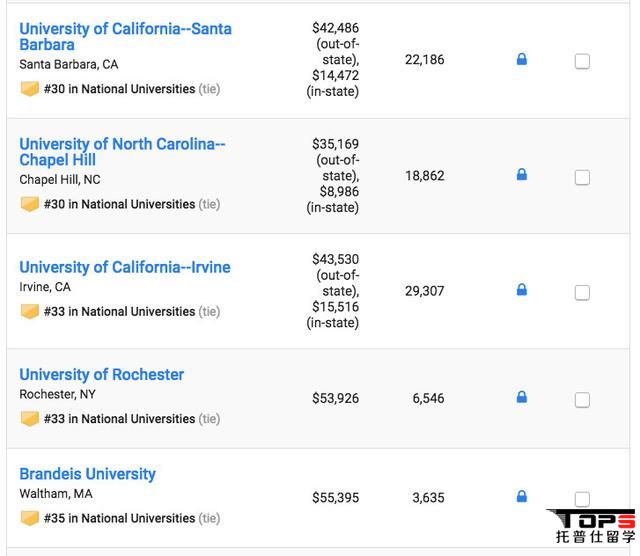The width and height of the screenshot is (640, 556).
Task: Click the ranking badge icon under Brandeis University
Action: (x=30, y=518)
